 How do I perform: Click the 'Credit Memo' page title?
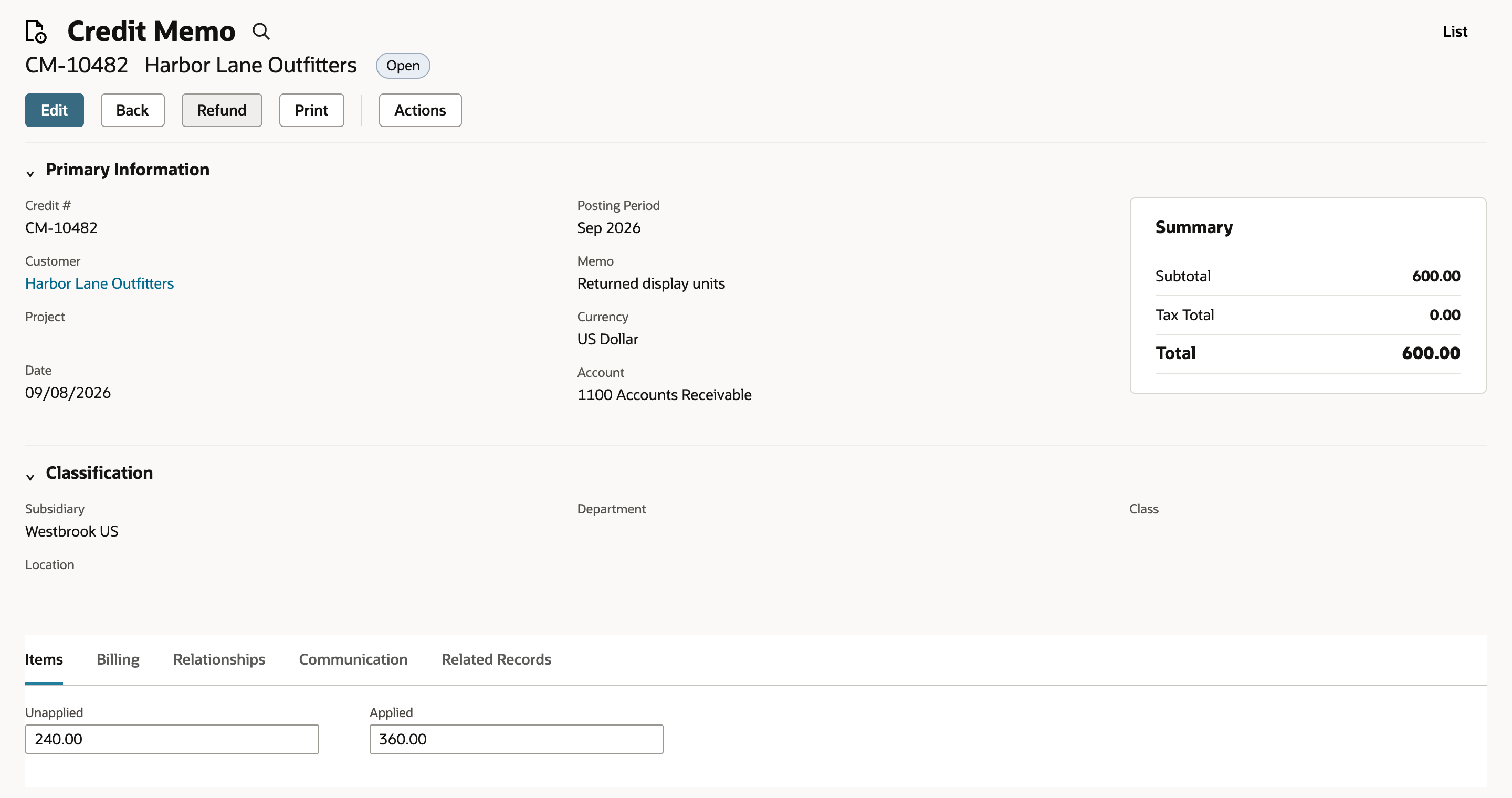coord(151,31)
